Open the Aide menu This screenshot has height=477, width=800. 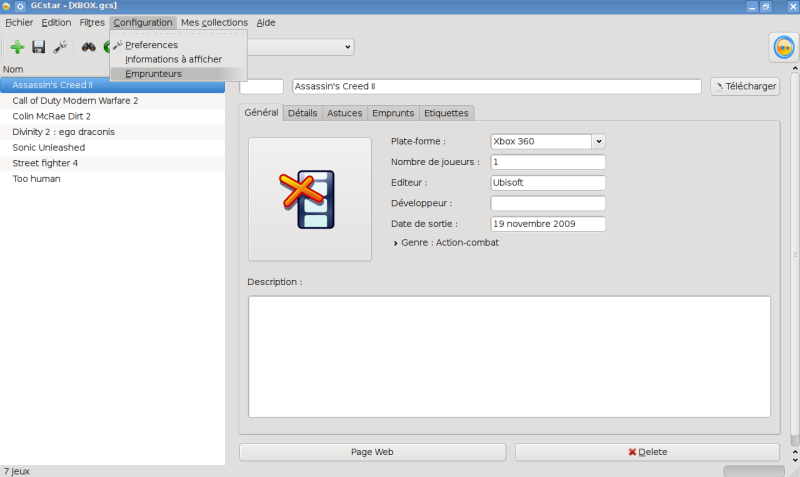point(266,22)
